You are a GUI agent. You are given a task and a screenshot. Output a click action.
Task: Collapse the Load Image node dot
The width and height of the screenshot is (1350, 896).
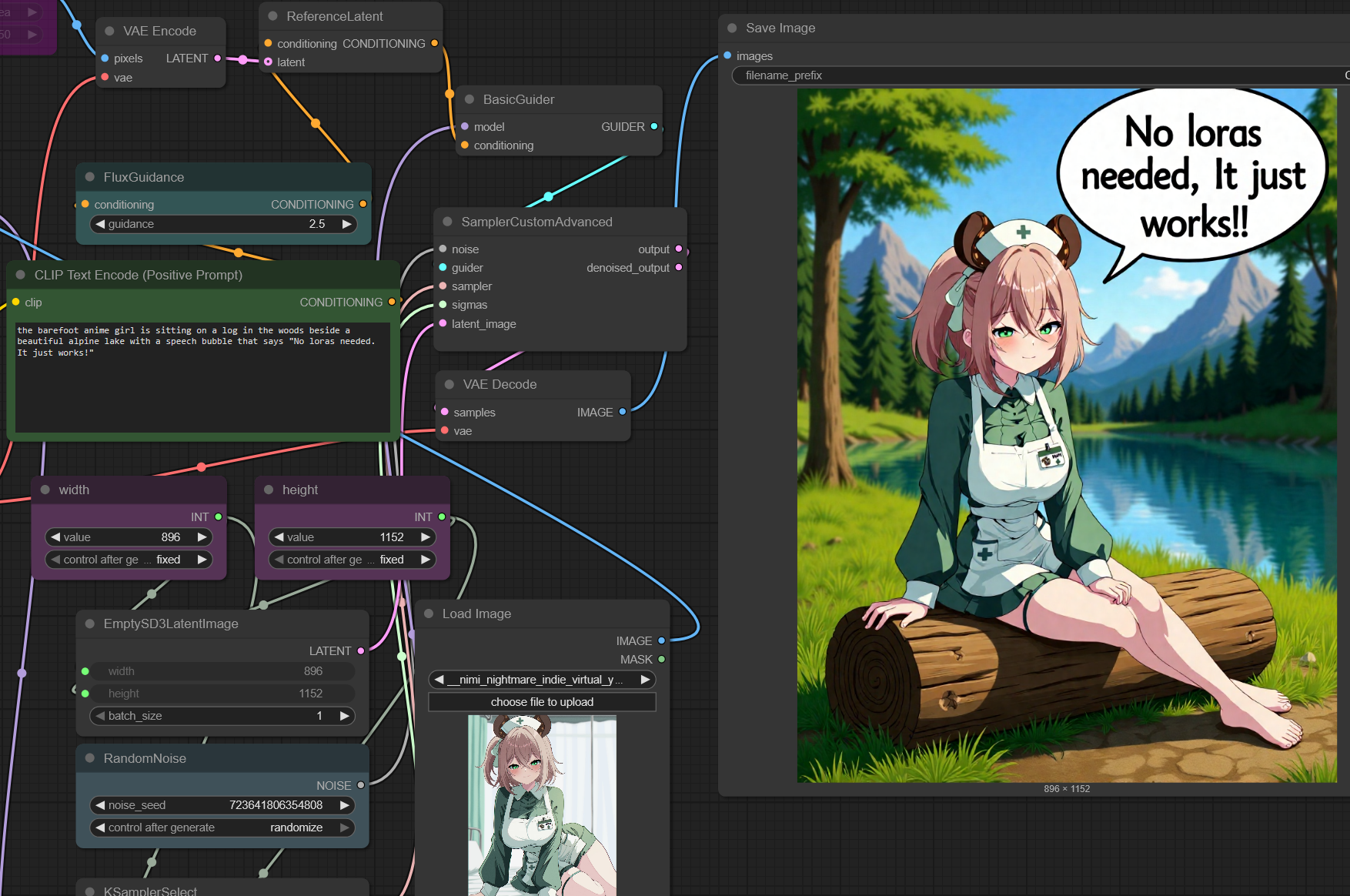click(429, 613)
